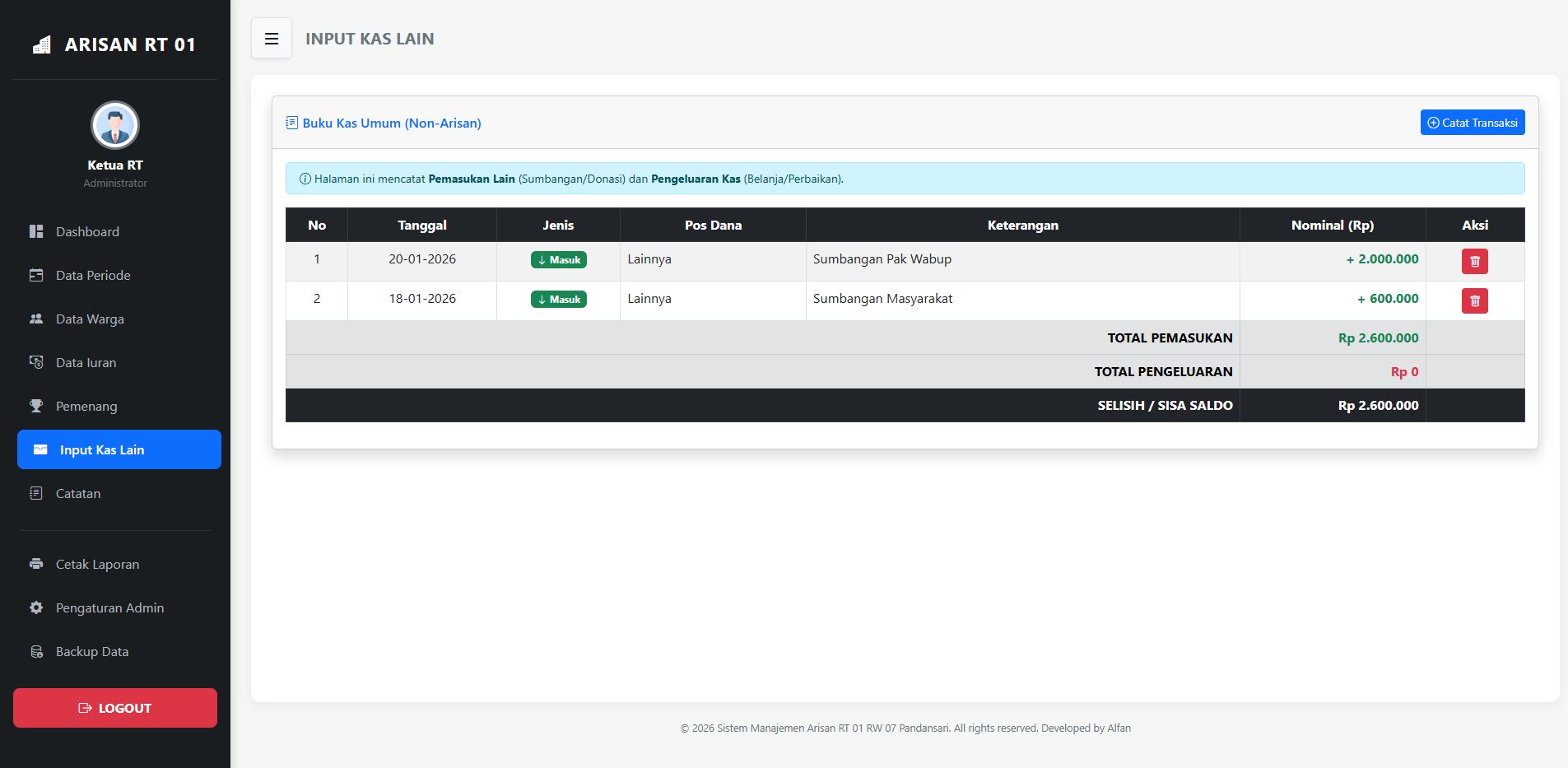The height and width of the screenshot is (768, 1568).
Task: Delete the Sumbangan Pak Wabup transaction
Action: point(1474,261)
